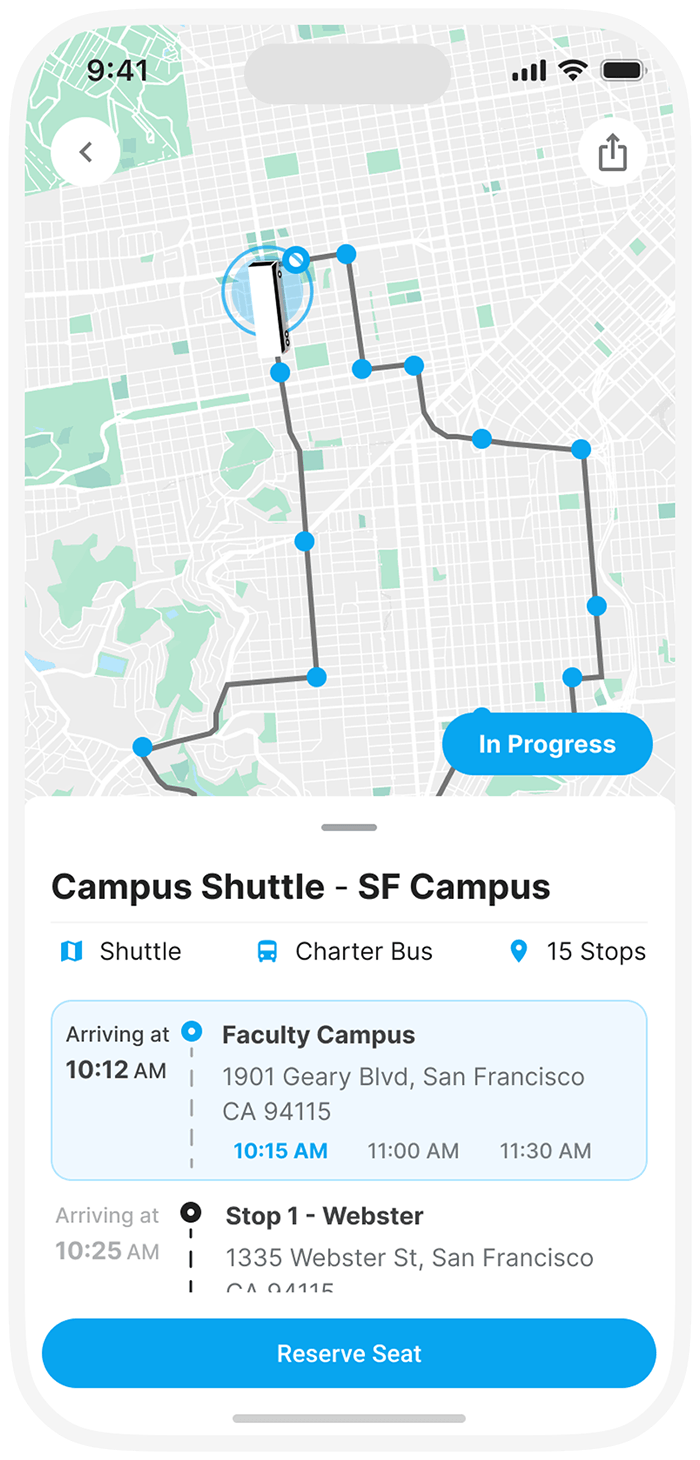
Task: Tap the shuttle bus icon on the map
Action: pyautogui.click(x=268, y=300)
